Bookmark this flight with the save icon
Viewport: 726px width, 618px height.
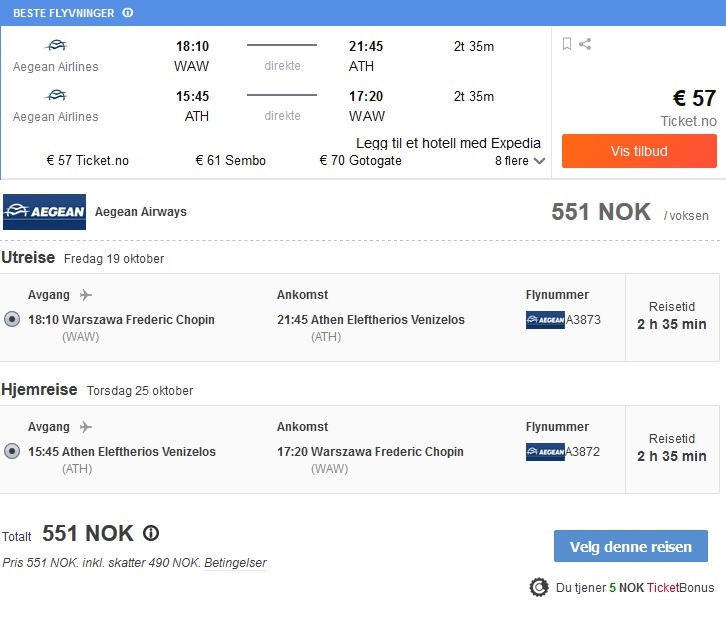point(567,44)
